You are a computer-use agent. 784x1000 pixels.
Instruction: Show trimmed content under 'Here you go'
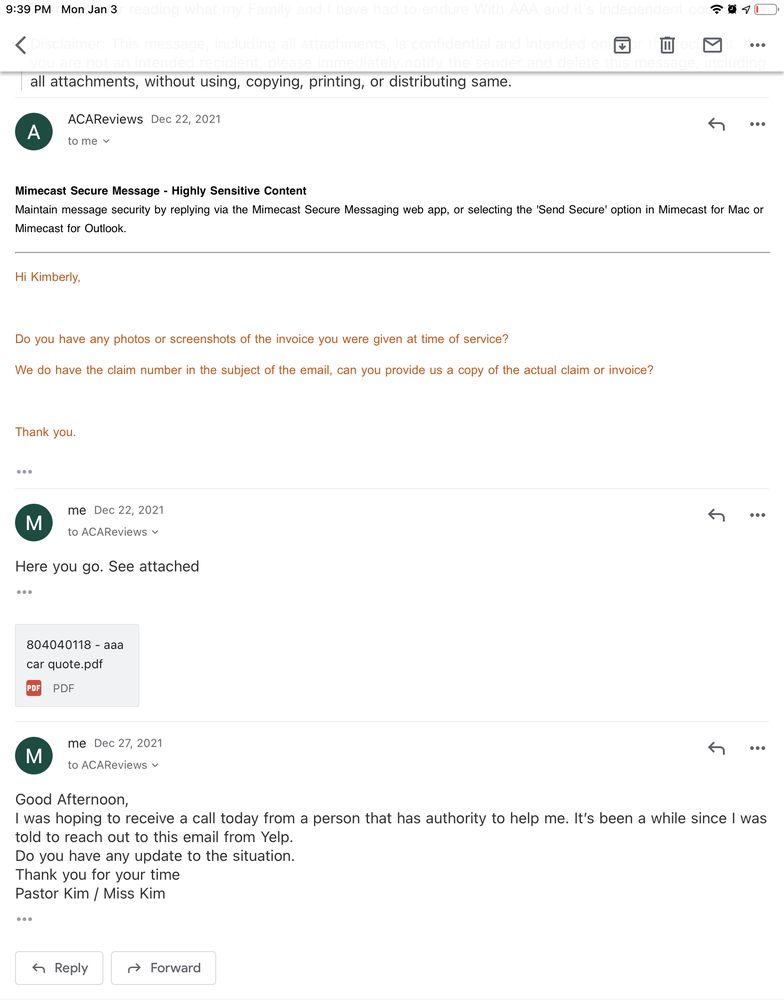pos(24,592)
